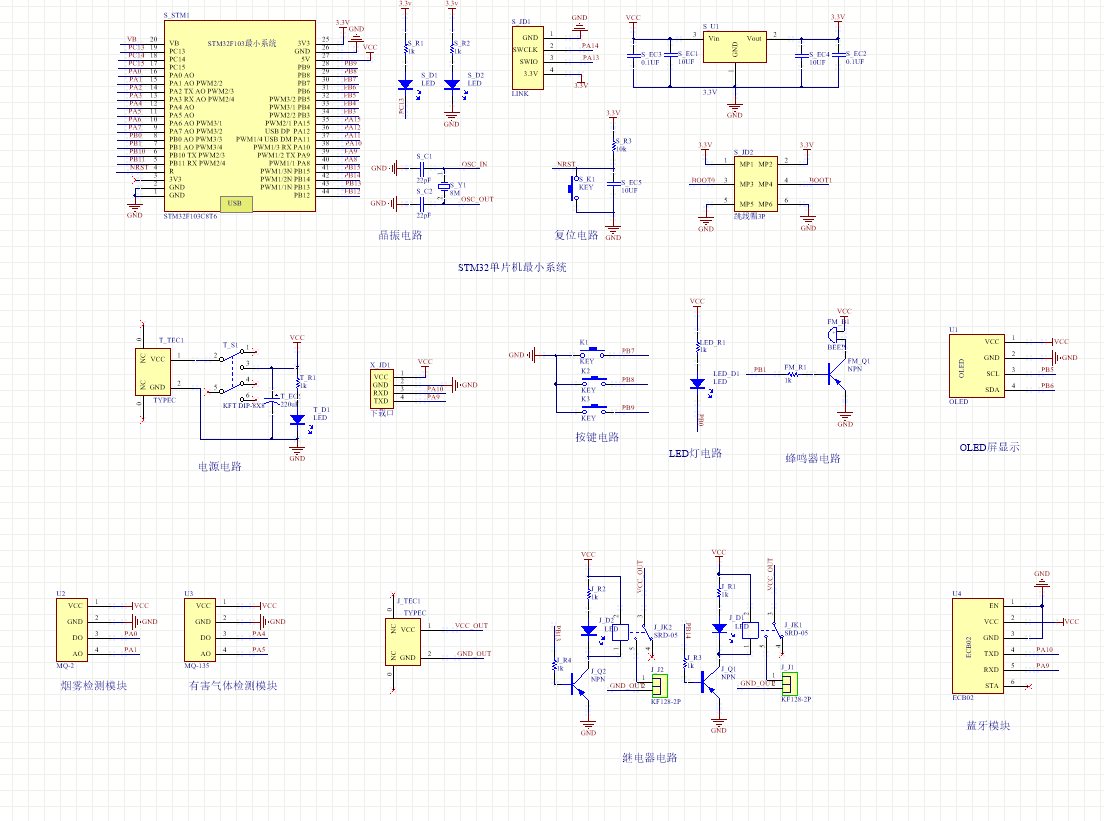Click the U1 OLED display module block
The height and width of the screenshot is (821, 1104).
(x=977, y=366)
